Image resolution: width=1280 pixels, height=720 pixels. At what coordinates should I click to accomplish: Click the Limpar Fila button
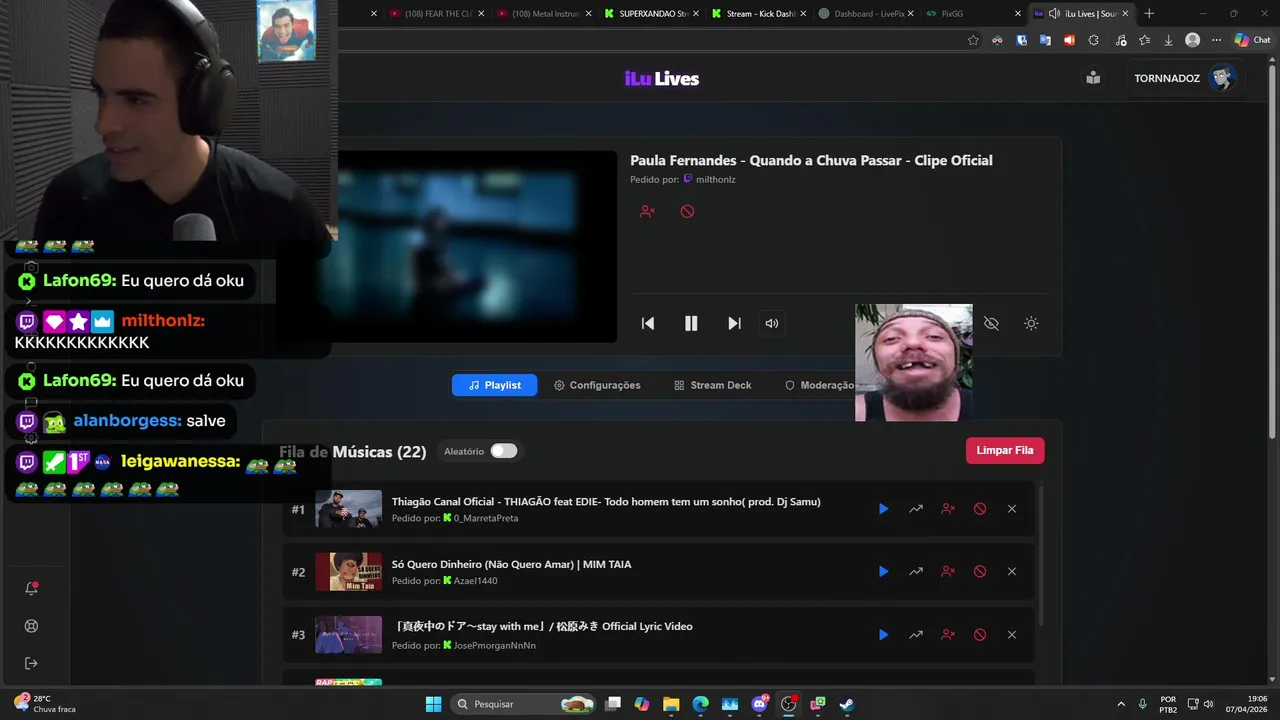click(1005, 450)
